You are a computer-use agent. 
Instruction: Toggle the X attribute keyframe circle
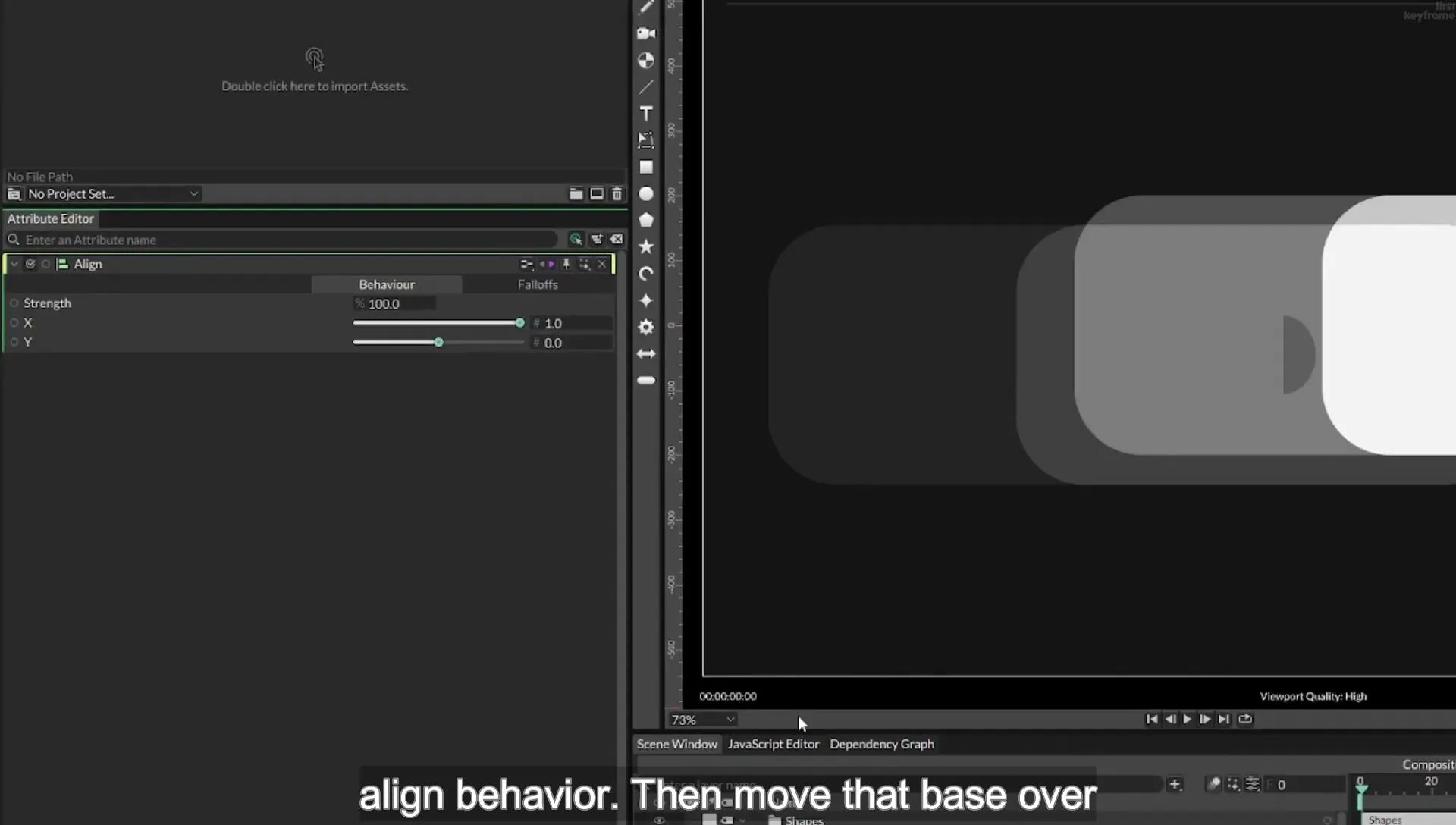point(14,323)
